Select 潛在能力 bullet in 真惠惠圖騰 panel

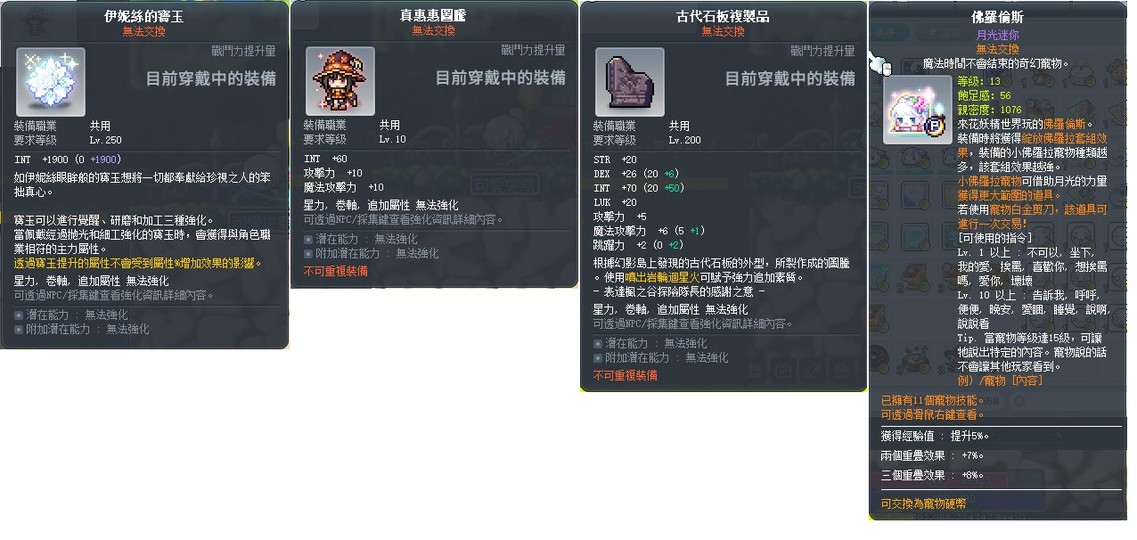coord(308,239)
